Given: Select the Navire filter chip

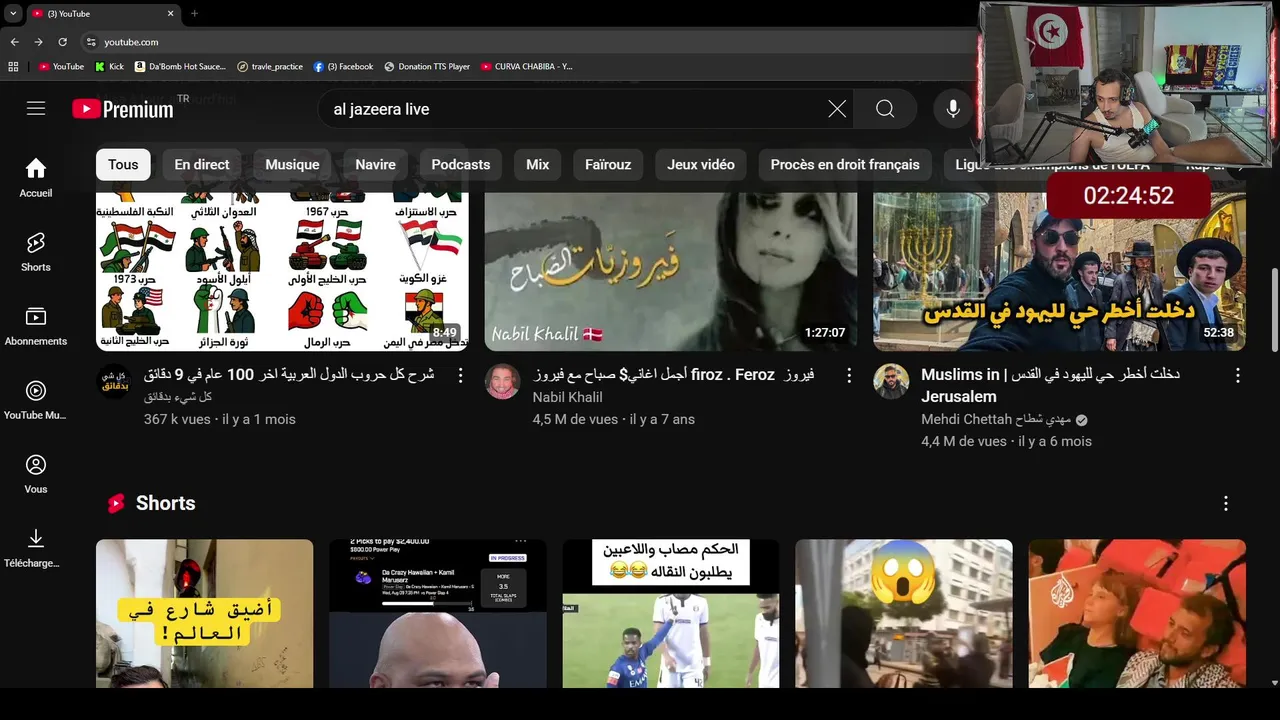Looking at the screenshot, I should click(375, 165).
